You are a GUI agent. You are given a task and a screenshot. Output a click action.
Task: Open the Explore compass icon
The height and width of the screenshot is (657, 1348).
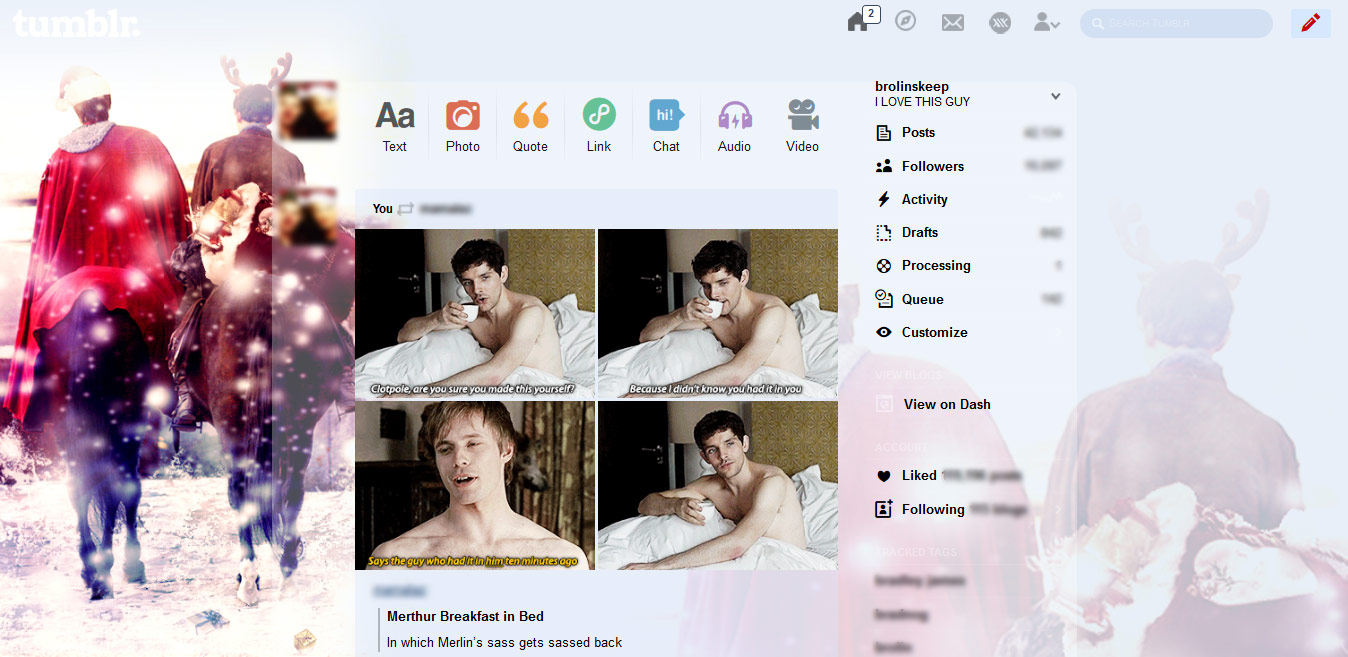click(905, 21)
